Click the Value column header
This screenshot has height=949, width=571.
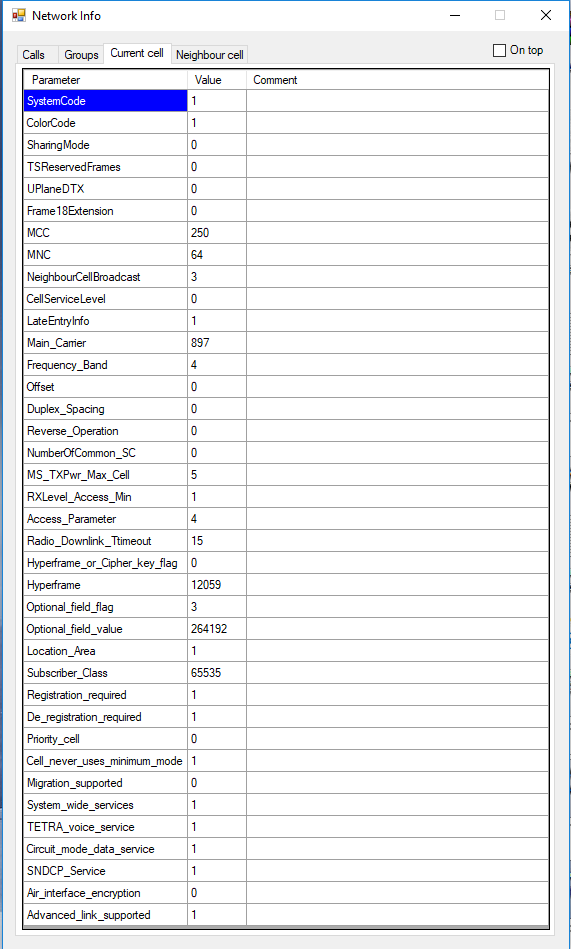click(217, 80)
